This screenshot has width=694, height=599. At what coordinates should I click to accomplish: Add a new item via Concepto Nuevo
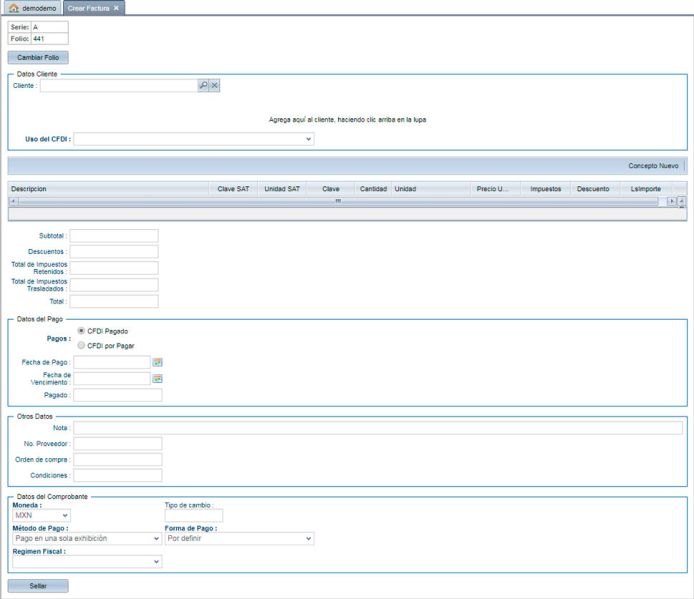click(652, 166)
